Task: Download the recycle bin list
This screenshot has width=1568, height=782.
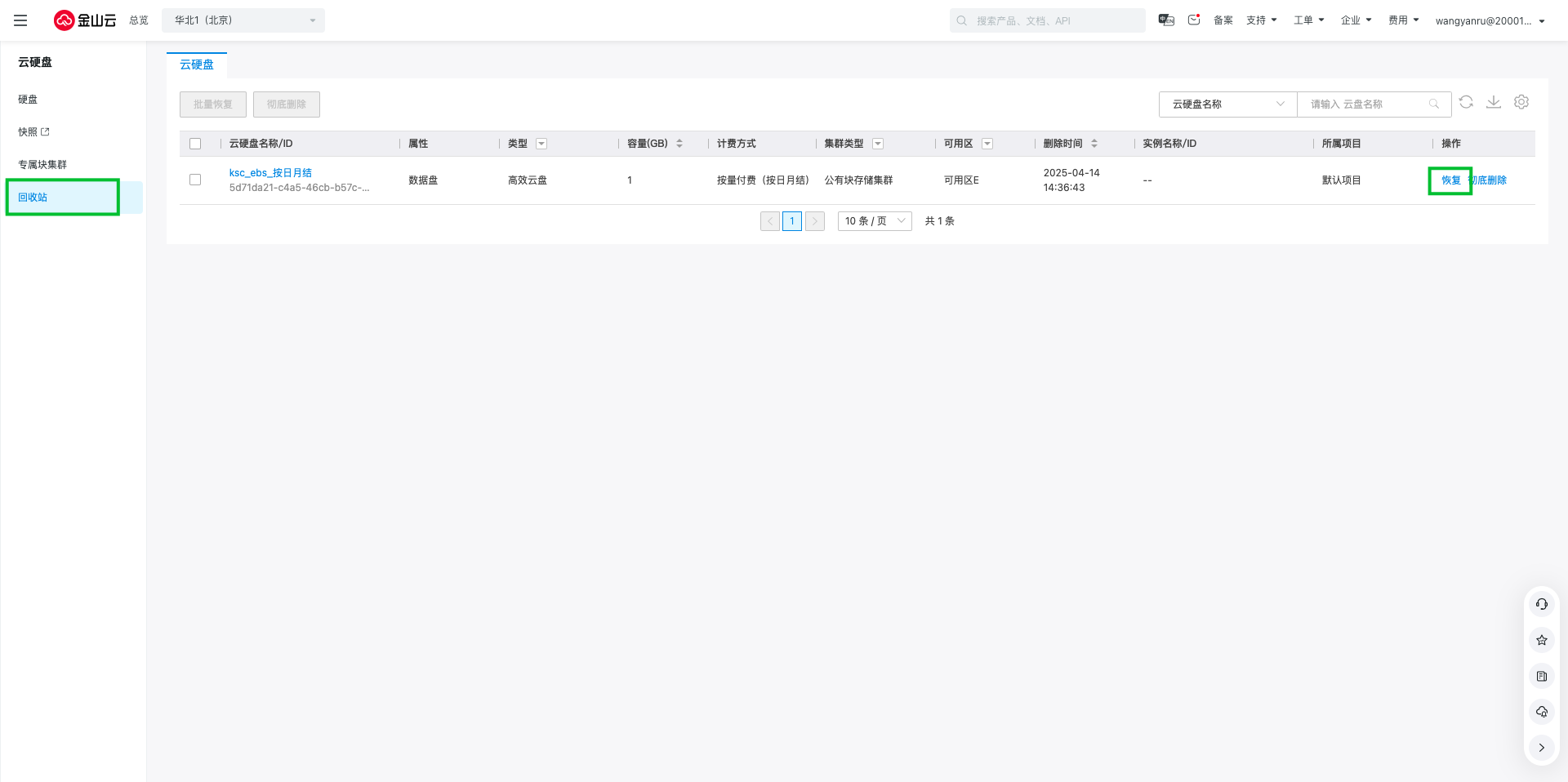Action: coord(1494,102)
